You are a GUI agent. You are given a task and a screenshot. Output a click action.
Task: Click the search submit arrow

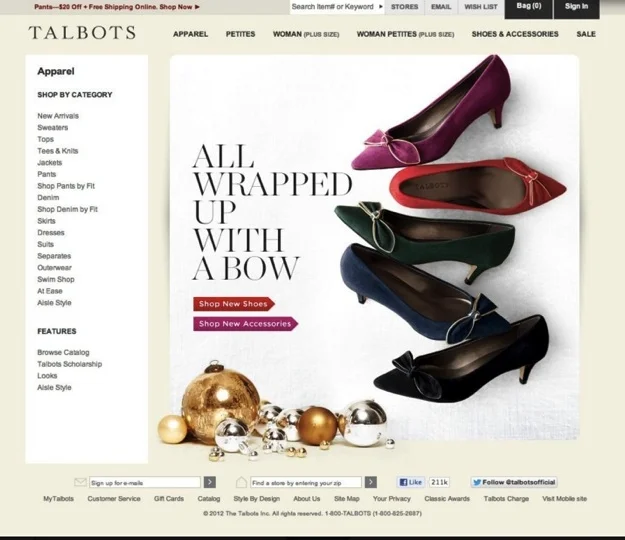point(381,7)
